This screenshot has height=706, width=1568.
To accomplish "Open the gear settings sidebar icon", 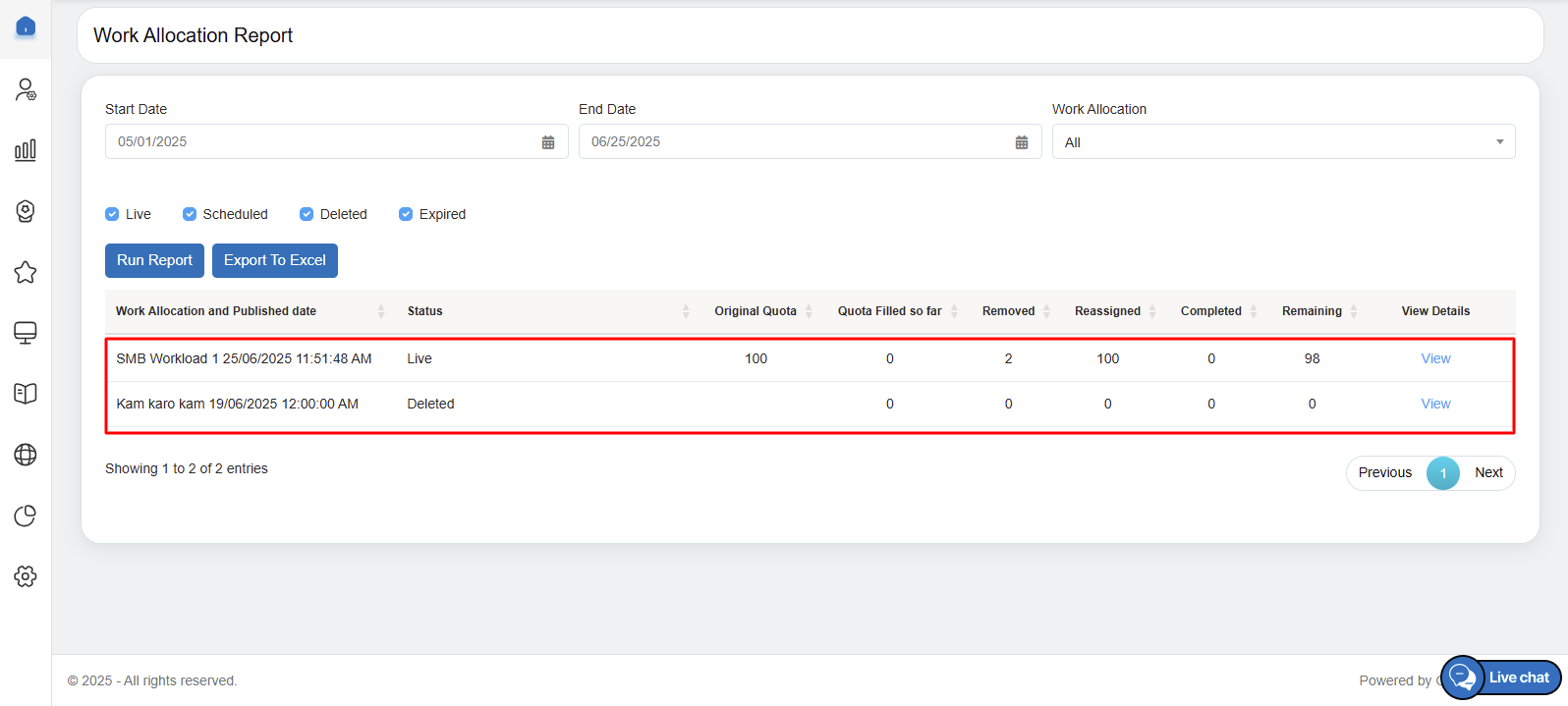I will pyautogui.click(x=26, y=576).
